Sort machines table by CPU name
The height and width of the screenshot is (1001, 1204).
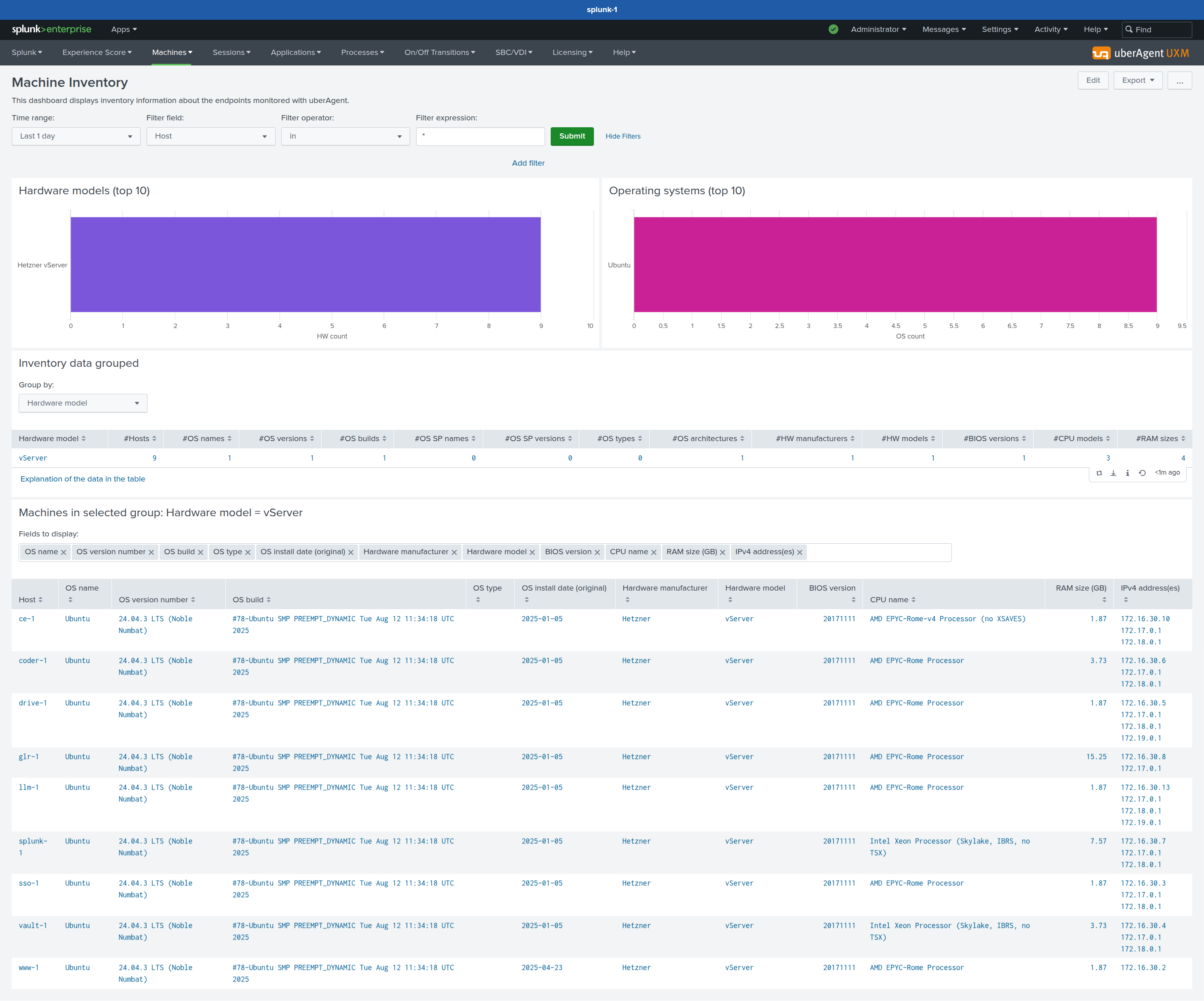892,600
